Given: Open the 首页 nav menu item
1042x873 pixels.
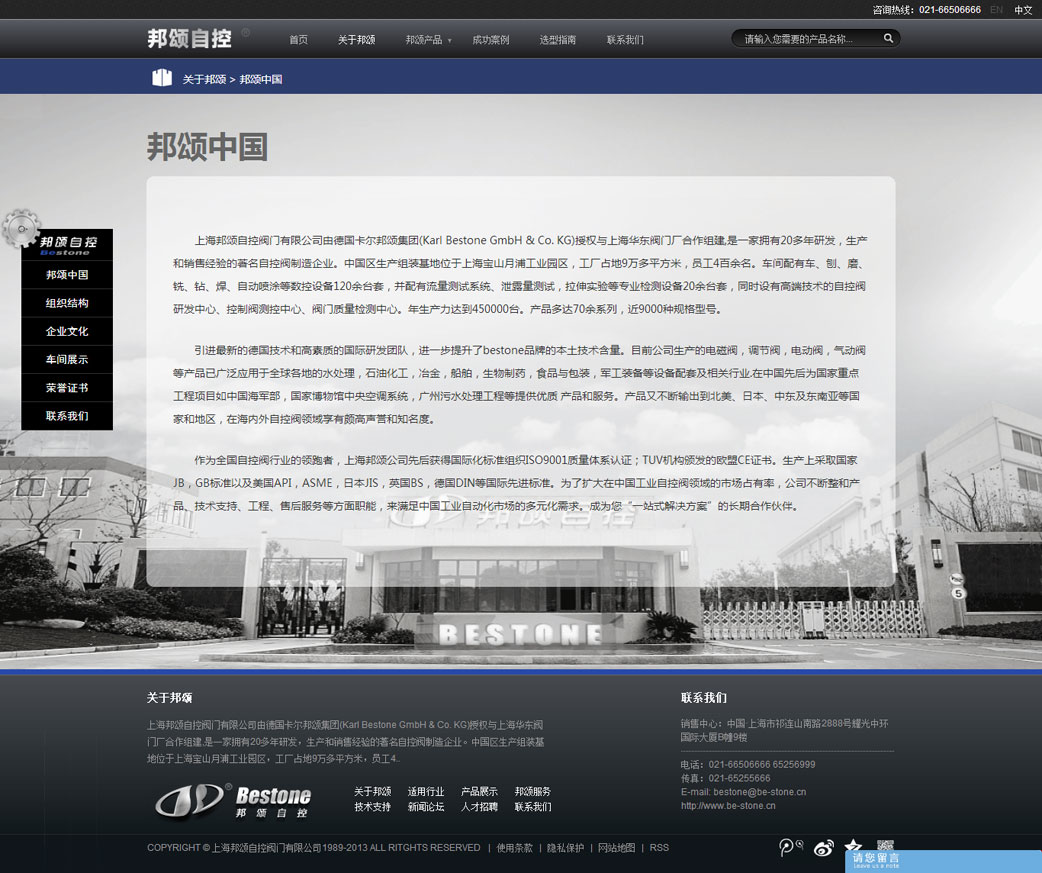Looking at the screenshot, I should [x=298, y=40].
